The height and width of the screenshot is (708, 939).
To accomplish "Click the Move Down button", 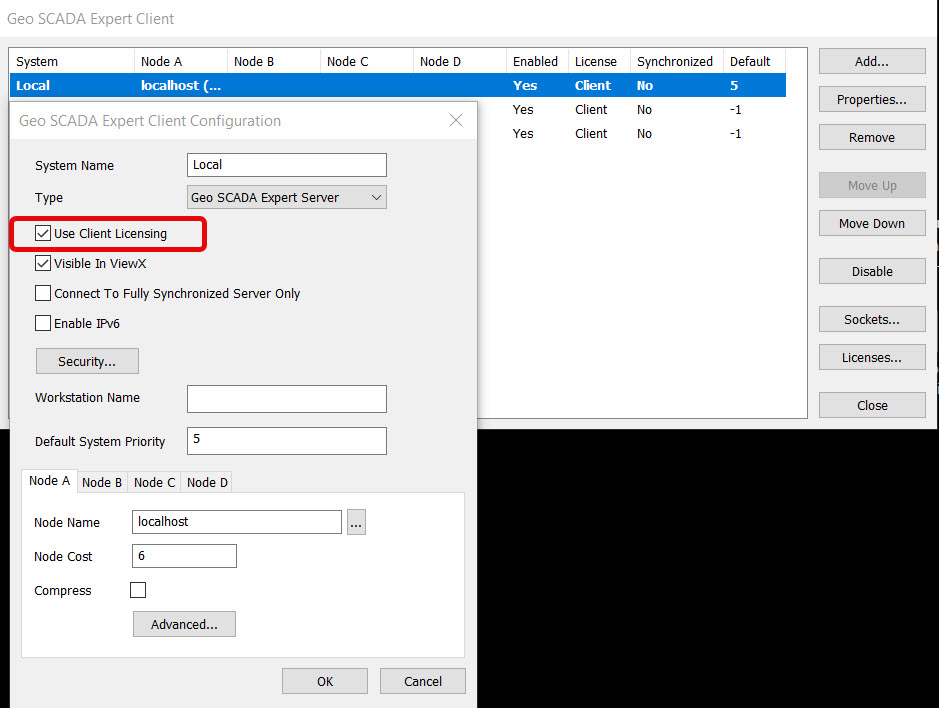I will pyautogui.click(x=872, y=223).
